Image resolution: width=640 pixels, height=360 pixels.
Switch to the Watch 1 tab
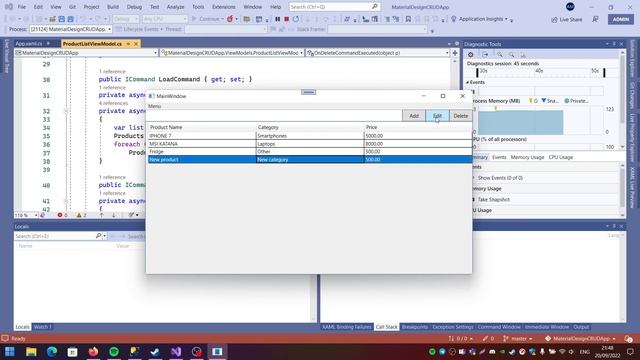[42, 327]
